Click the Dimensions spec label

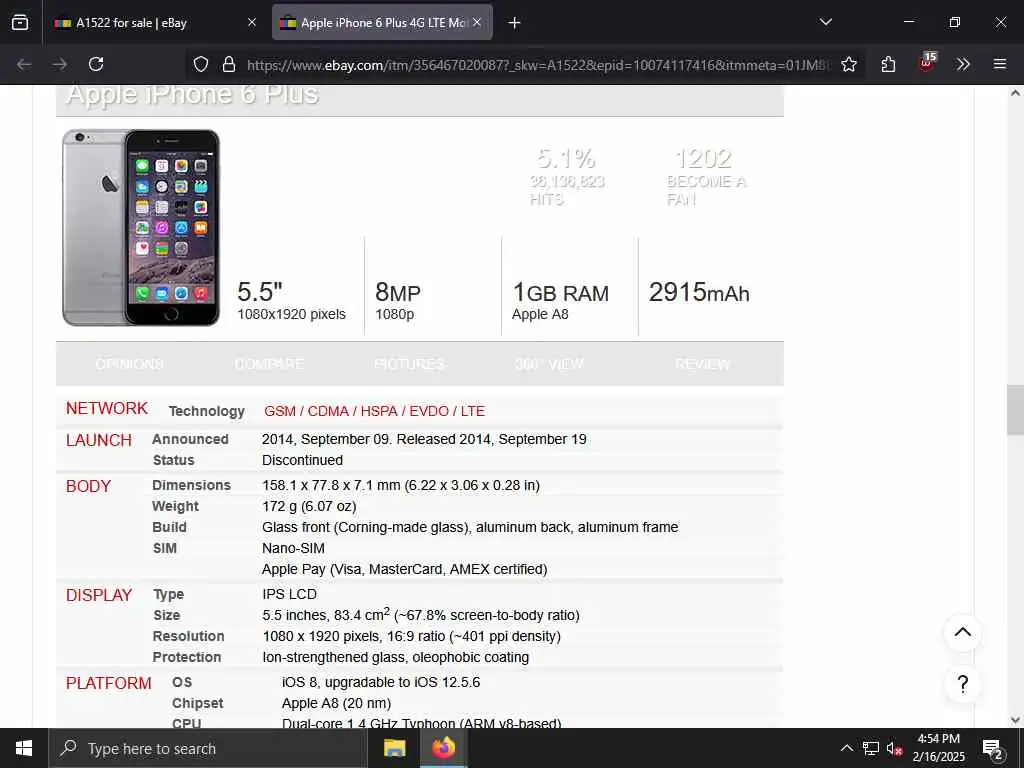click(191, 485)
